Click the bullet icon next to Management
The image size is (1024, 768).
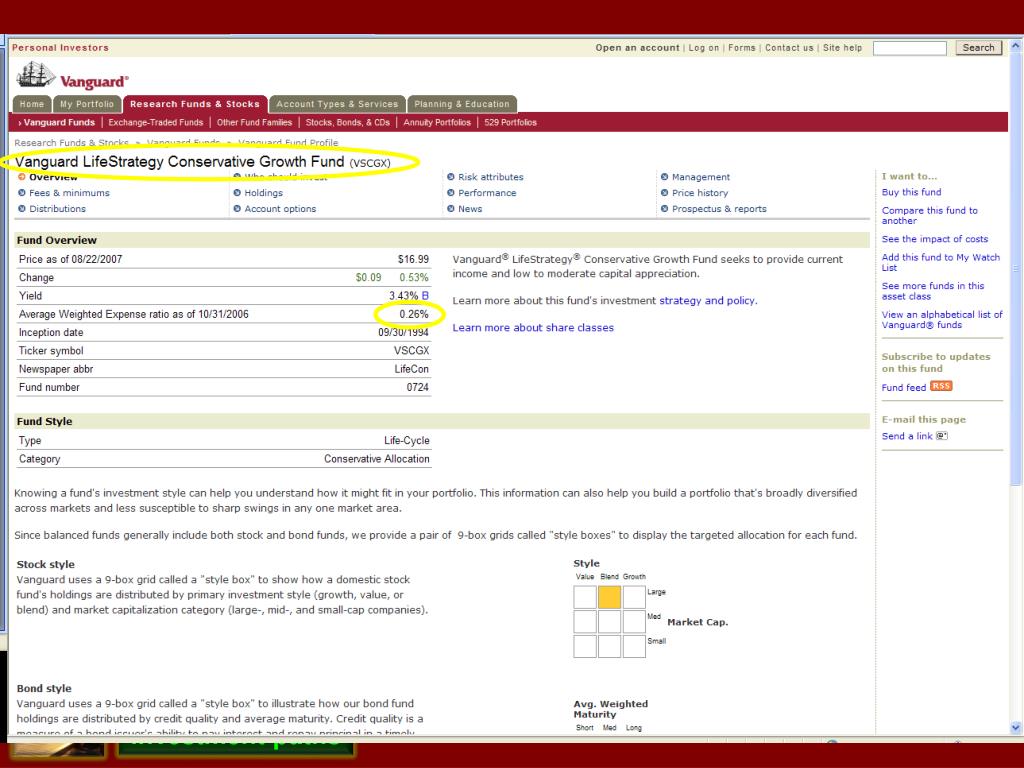pyautogui.click(x=664, y=176)
